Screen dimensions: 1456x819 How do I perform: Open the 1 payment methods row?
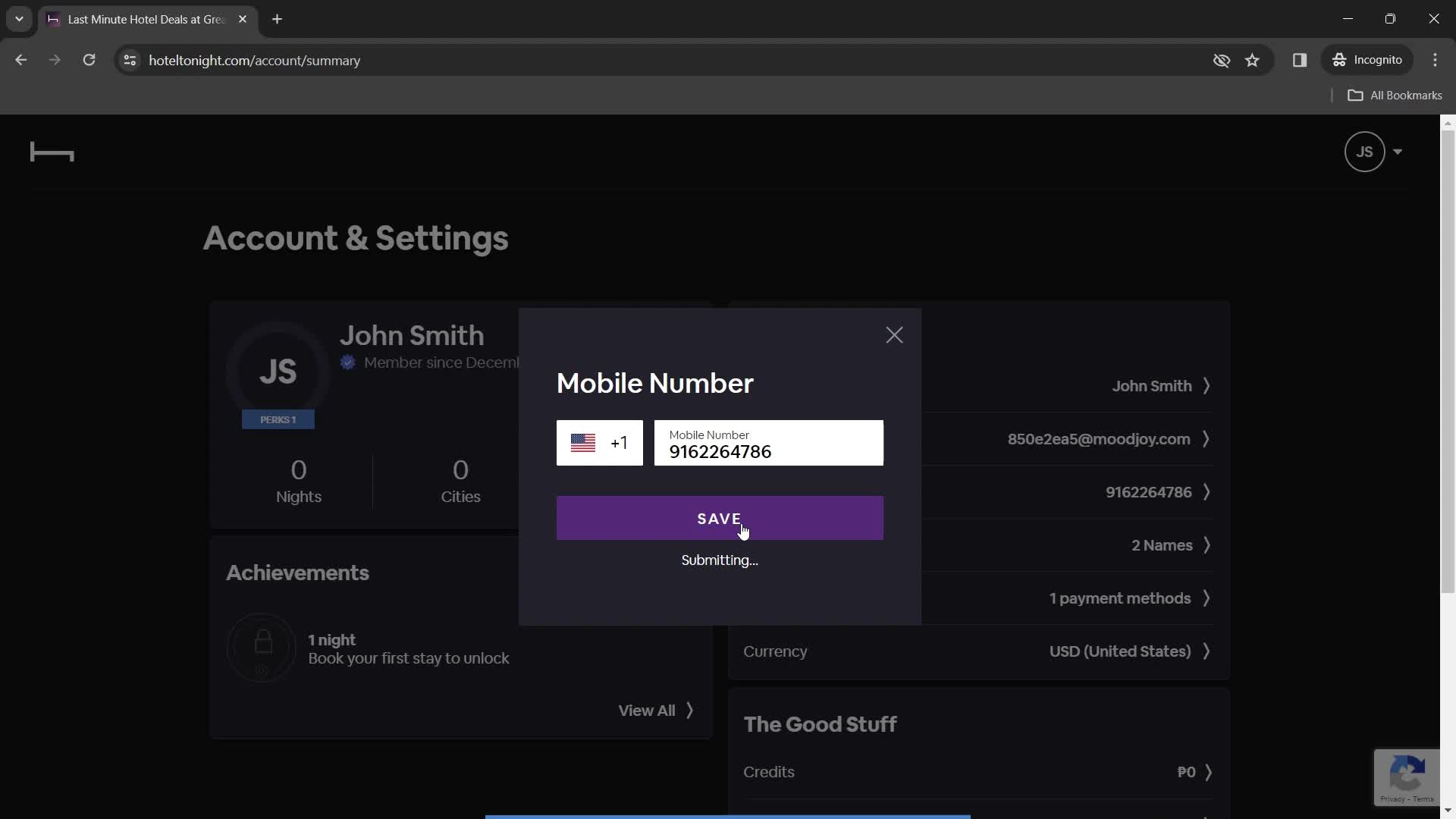coord(1129,598)
